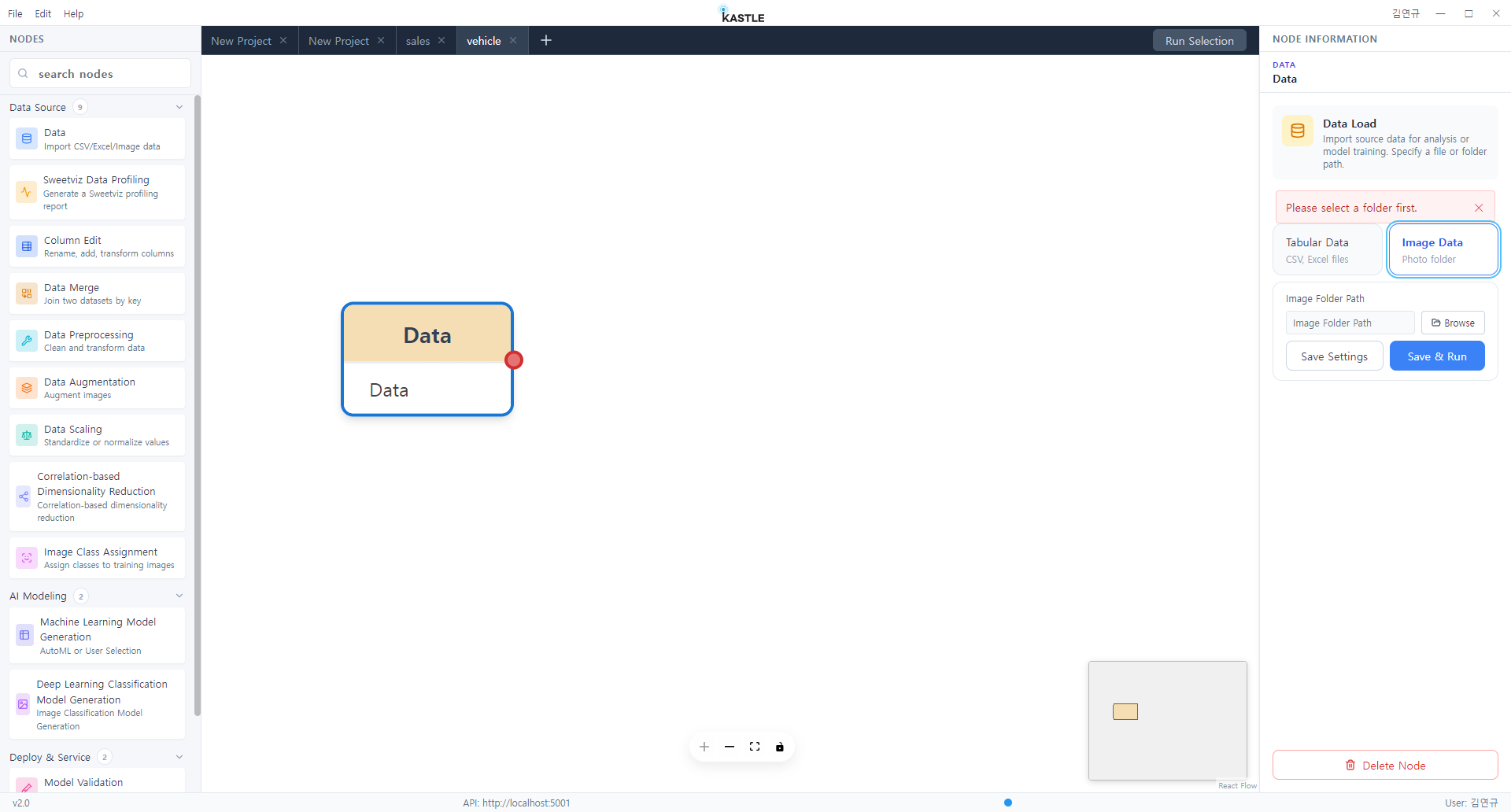
Task: Click the search nodes field
Action: coord(100,73)
